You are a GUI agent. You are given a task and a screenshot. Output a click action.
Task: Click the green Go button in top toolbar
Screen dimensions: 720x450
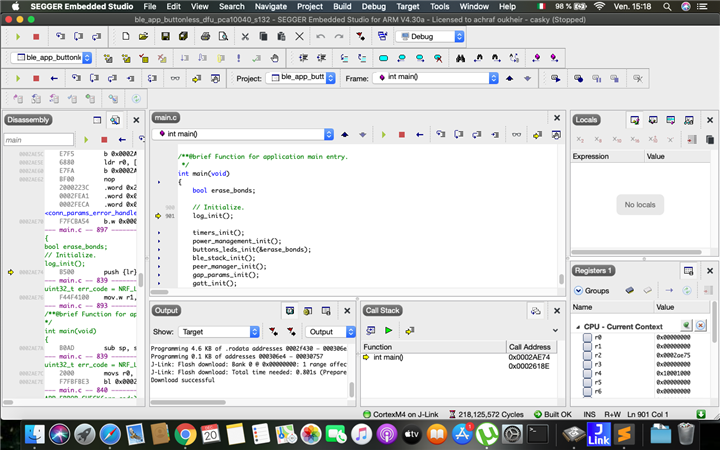click(18, 37)
